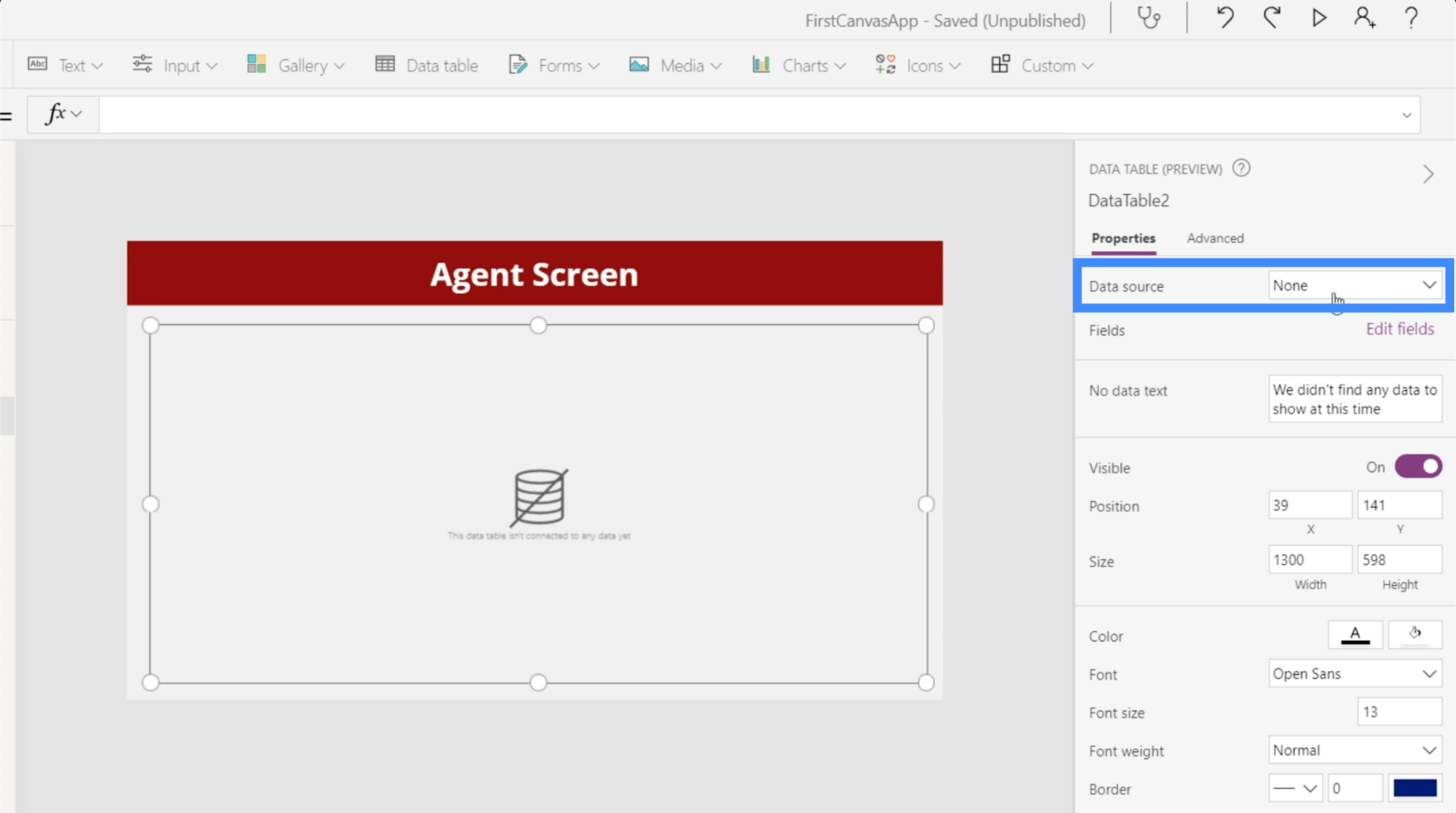1456x813 pixels.
Task: Open the Forms menu
Action: click(555, 65)
